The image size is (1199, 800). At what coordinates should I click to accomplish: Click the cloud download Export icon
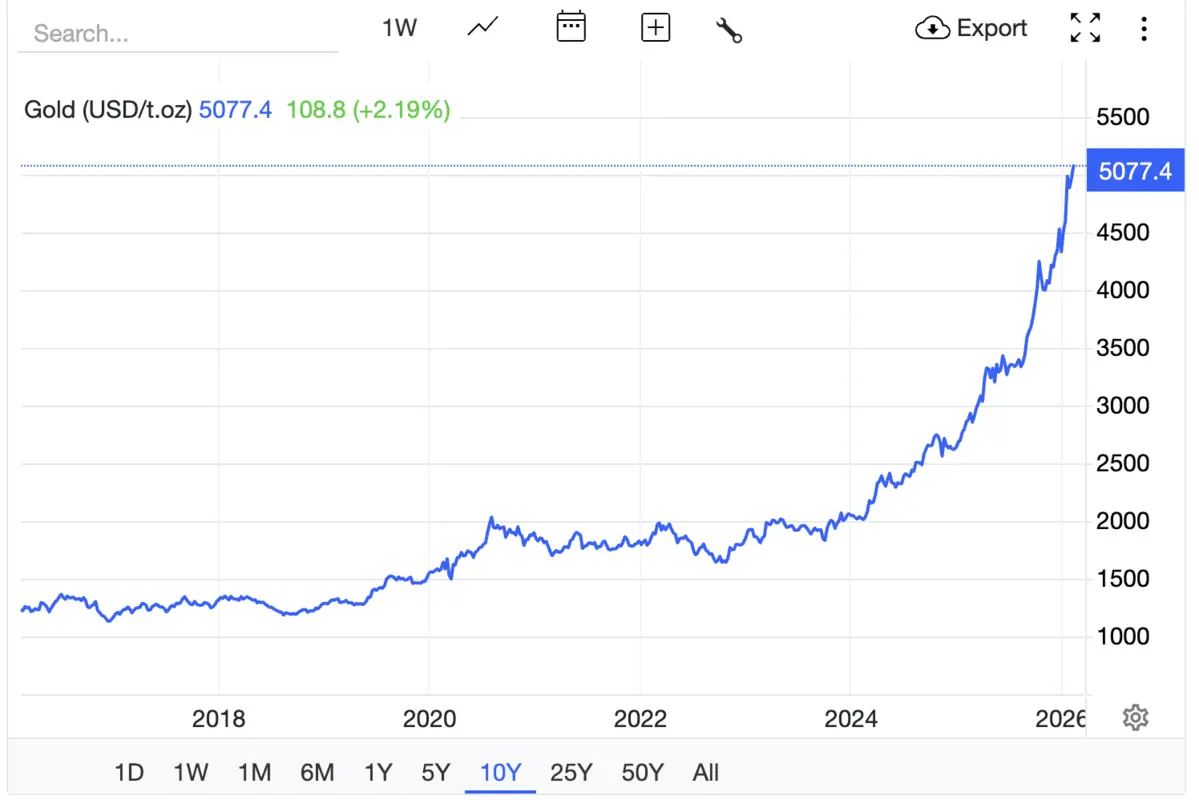point(932,28)
